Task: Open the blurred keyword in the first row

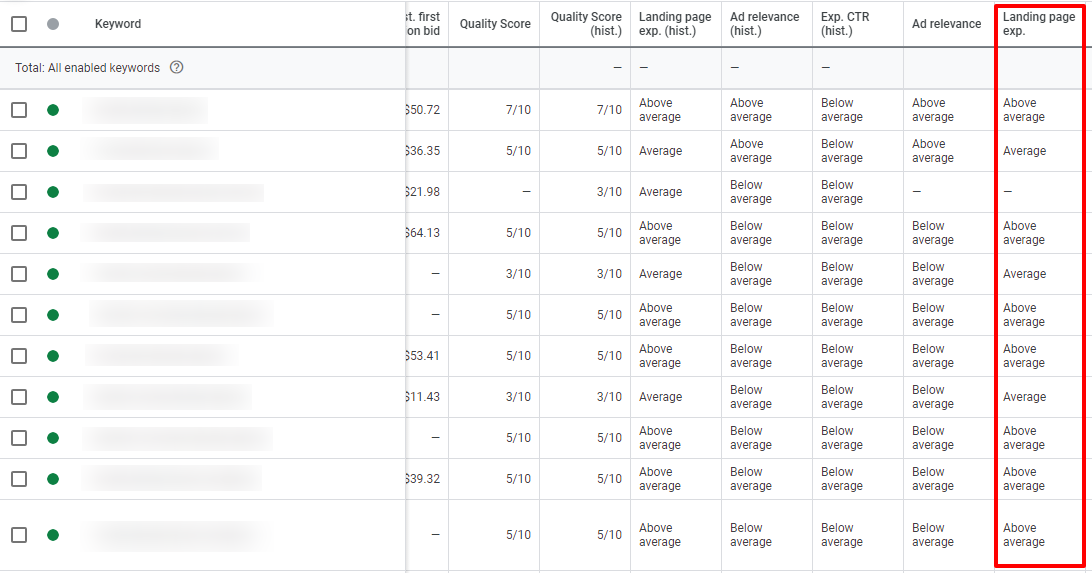Action: point(145,110)
